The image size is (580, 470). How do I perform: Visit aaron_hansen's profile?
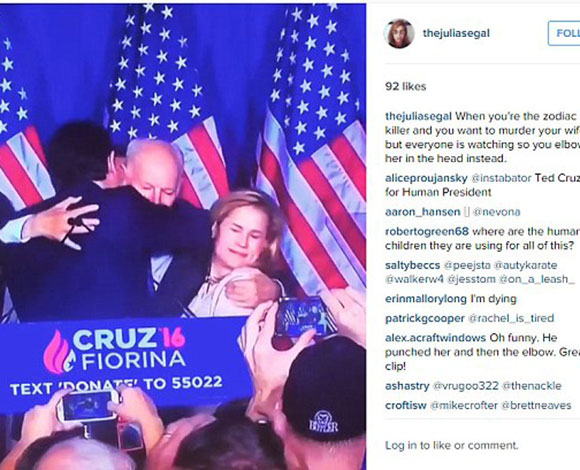tap(422, 212)
